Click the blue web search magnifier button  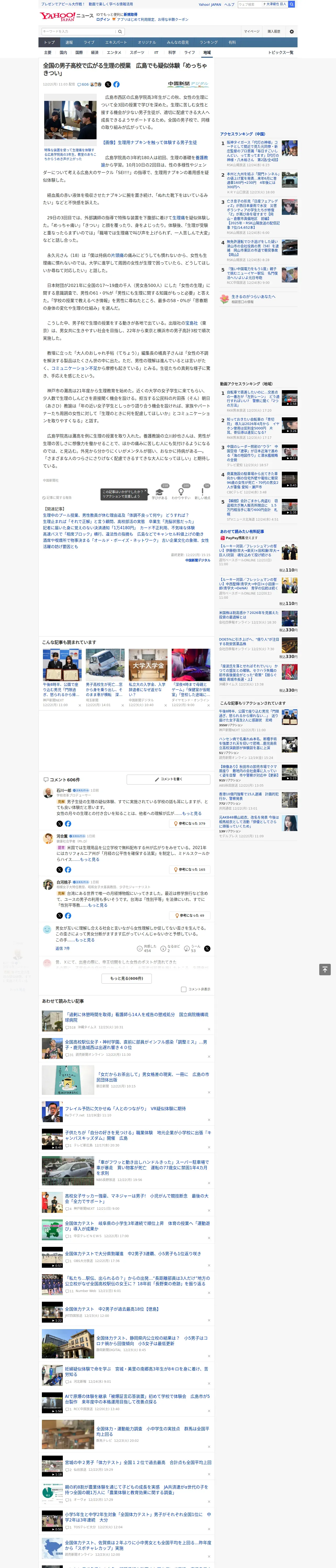click(x=292, y=4)
